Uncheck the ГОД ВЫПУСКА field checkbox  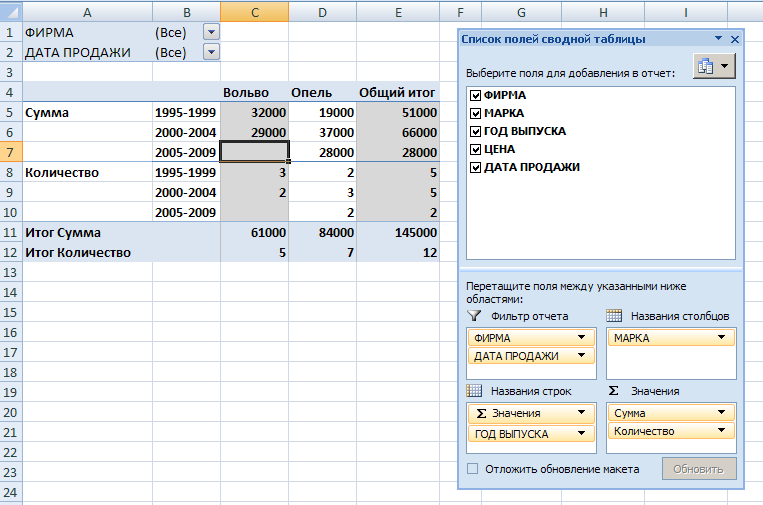(x=475, y=131)
